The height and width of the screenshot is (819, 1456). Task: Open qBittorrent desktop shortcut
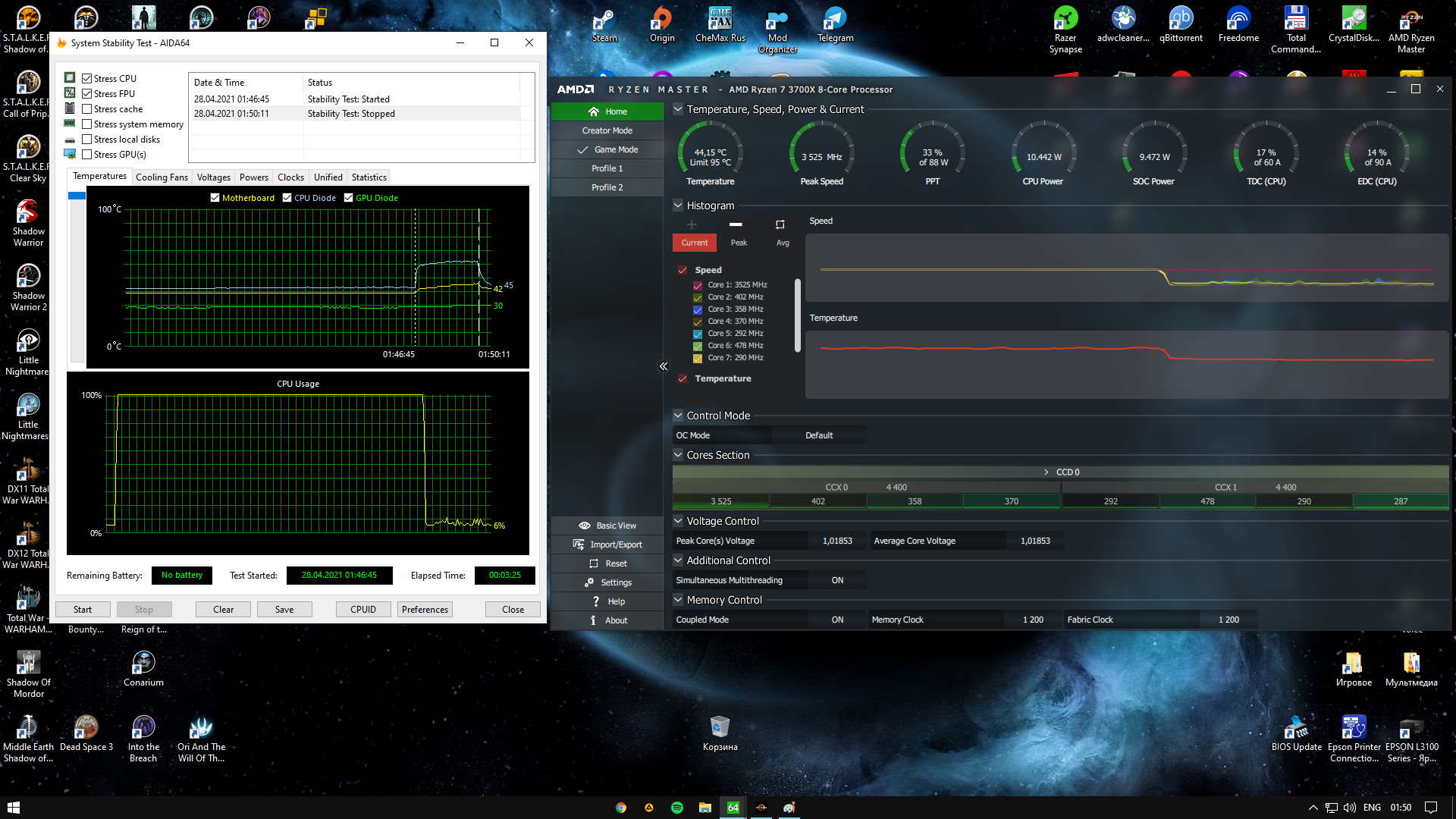[1181, 25]
